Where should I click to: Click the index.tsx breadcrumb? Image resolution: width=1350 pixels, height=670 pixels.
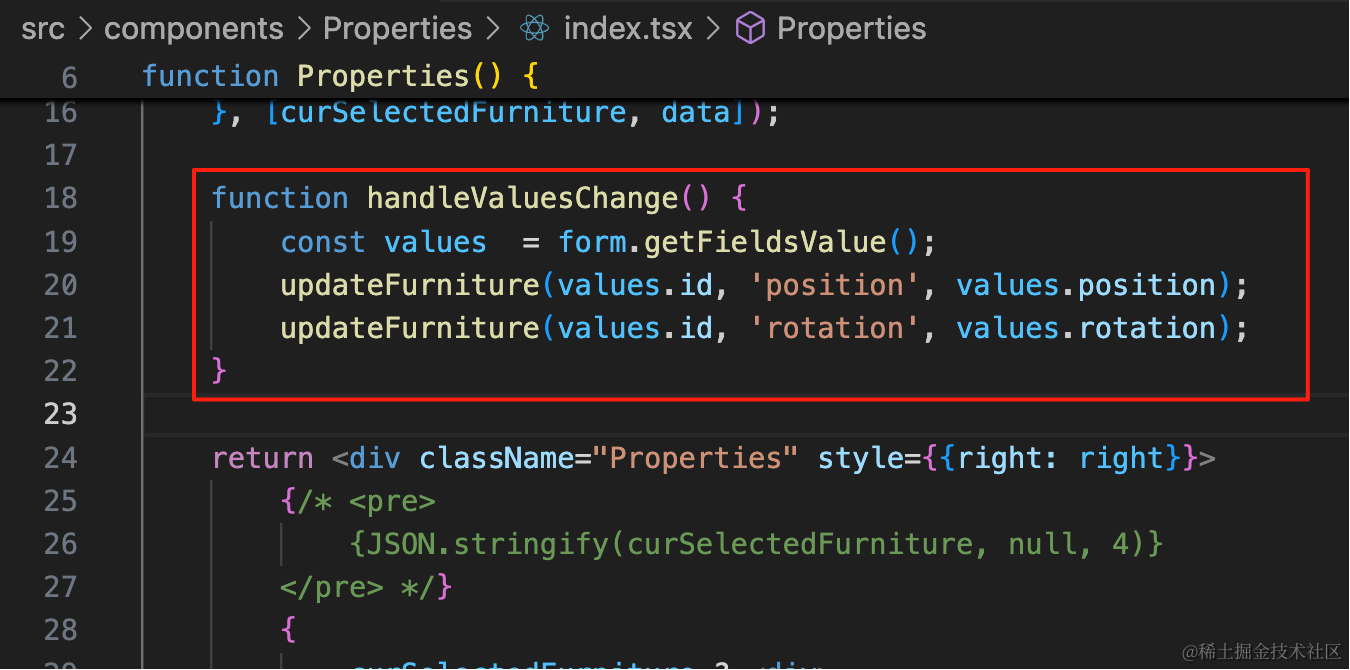pos(628,29)
